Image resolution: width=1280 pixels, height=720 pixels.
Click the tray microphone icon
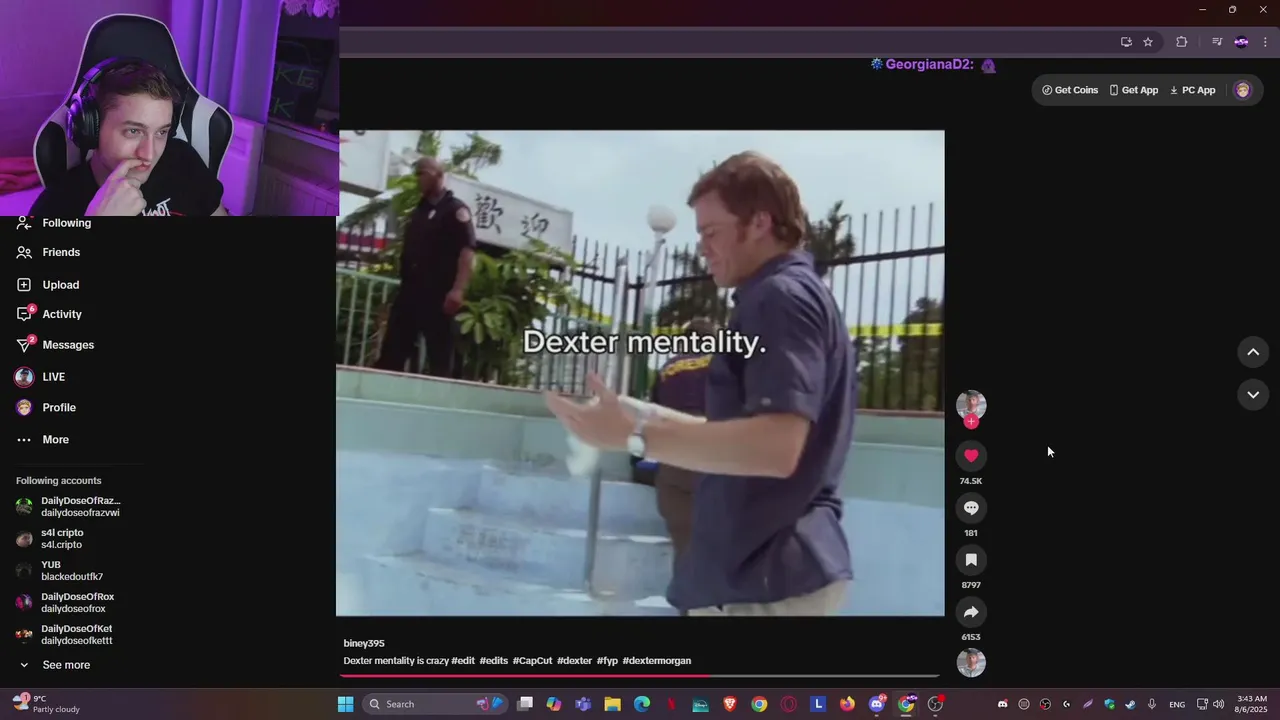[1152, 704]
